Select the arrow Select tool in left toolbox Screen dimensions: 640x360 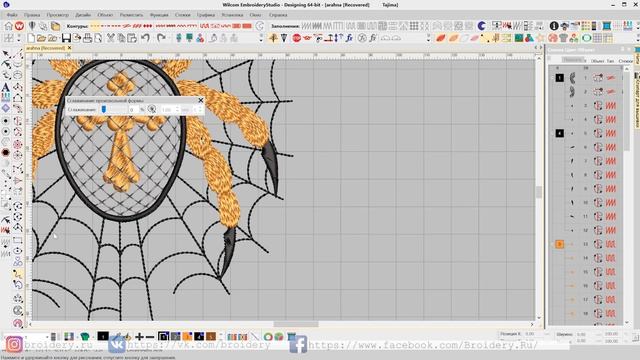click(x=6, y=54)
